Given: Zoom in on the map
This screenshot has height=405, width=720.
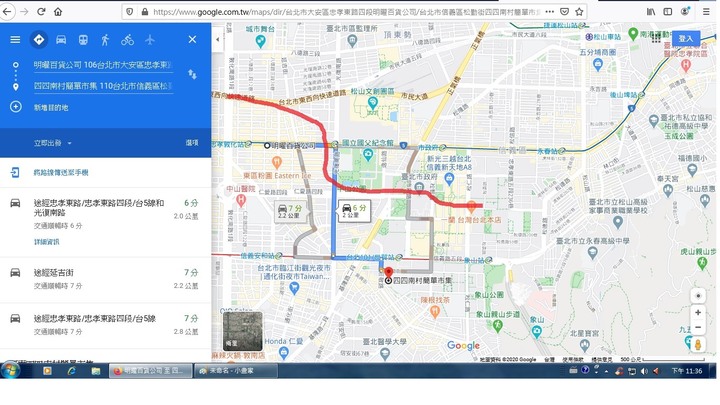Looking at the screenshot, I should coord(698,313).
